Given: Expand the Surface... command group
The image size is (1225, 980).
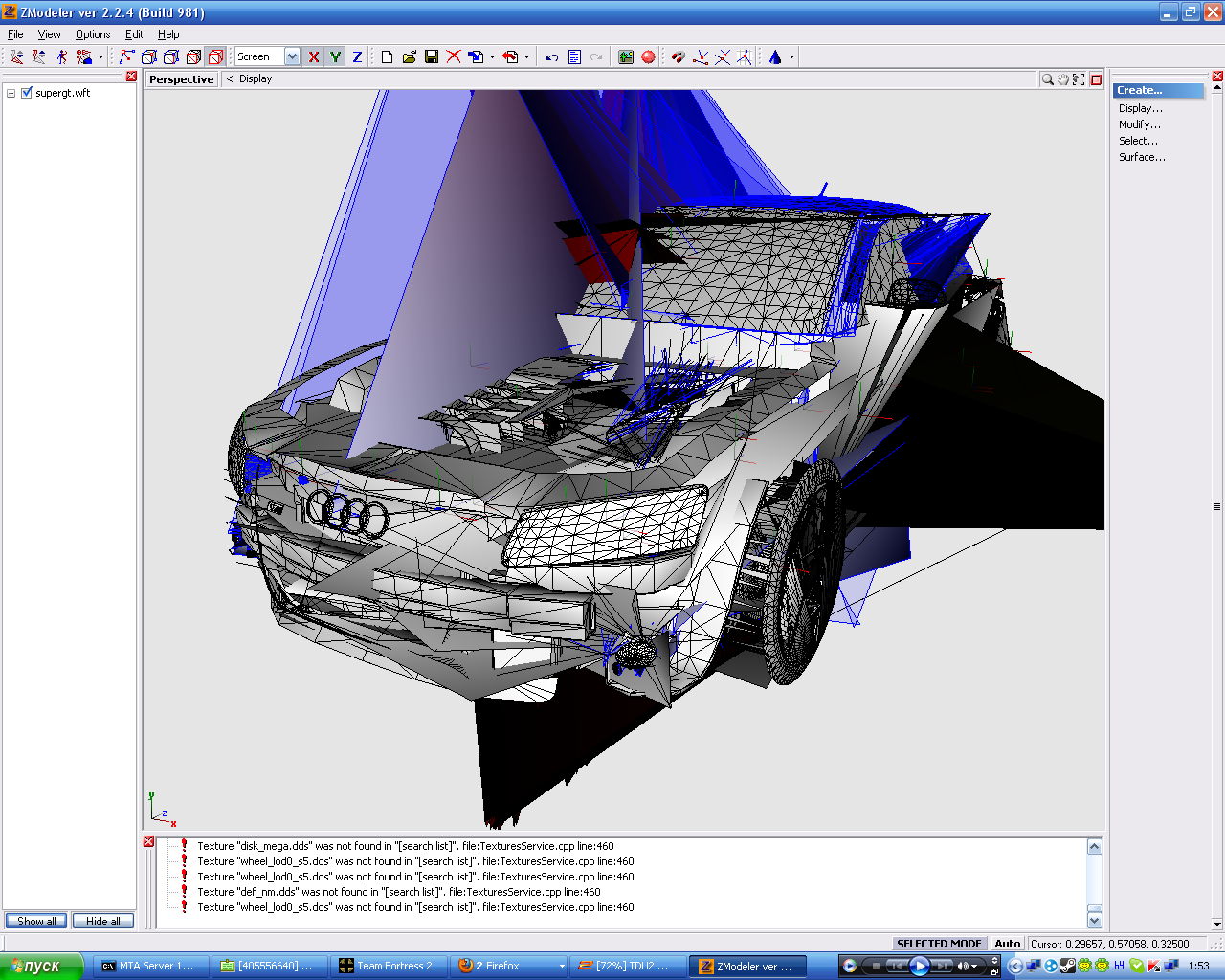Looking at the screenshot, I should coord(1143,157).
